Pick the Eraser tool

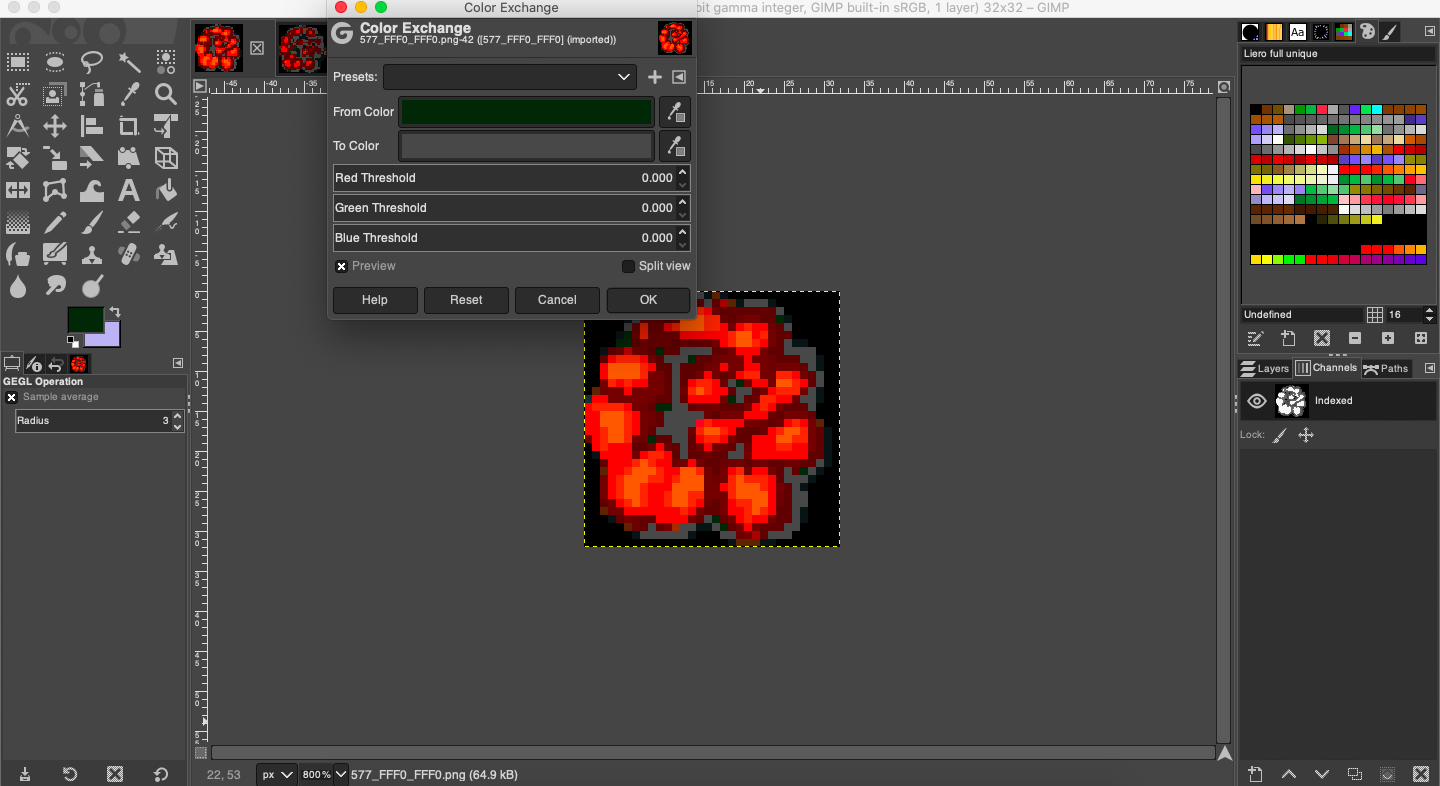coord(129,222)
